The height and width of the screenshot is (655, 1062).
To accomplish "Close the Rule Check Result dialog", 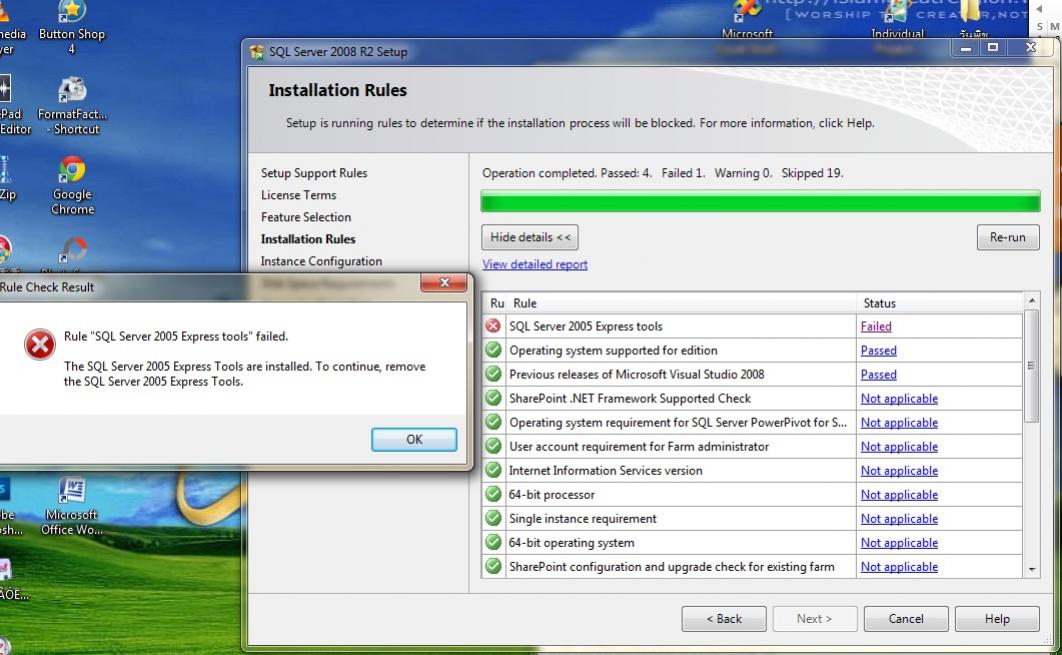I will point(444,282).
